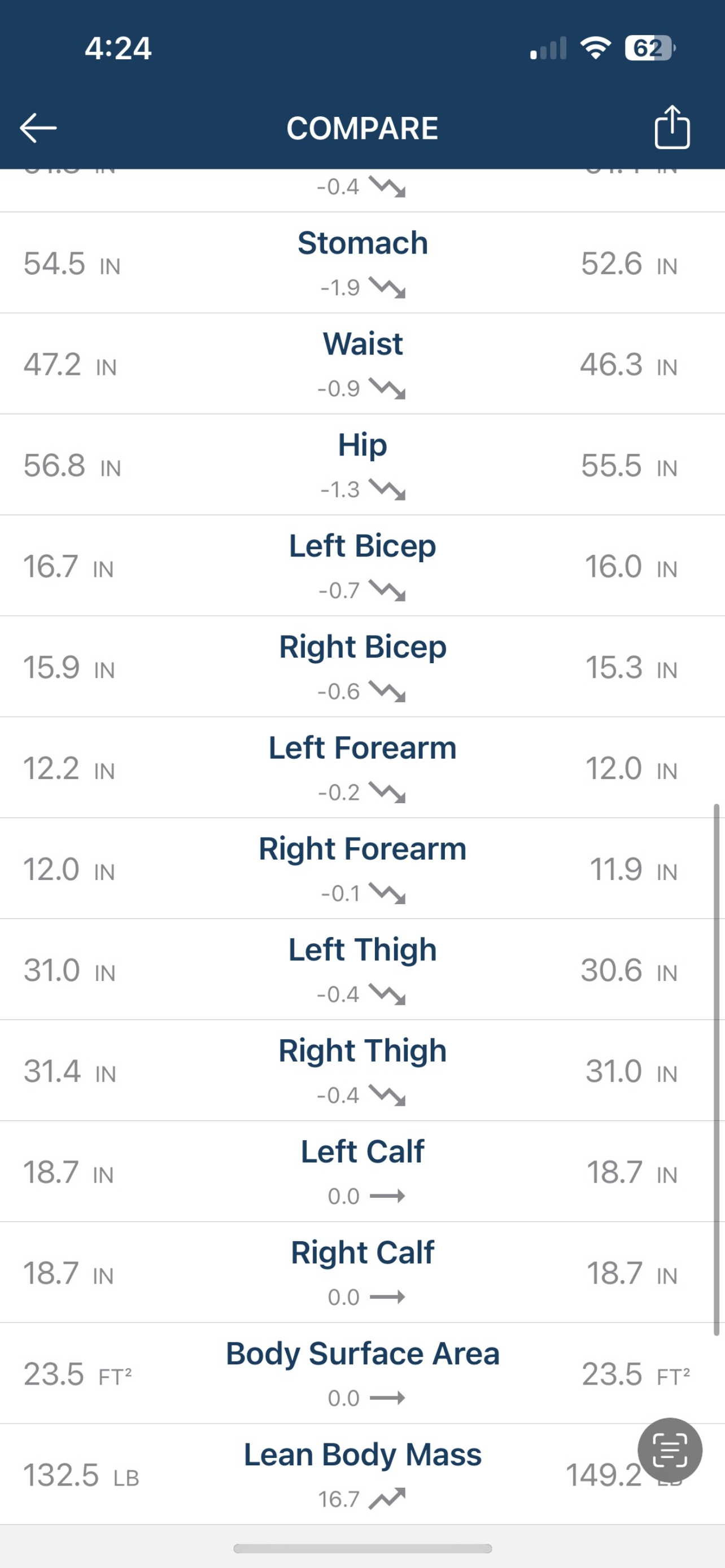
Task: Tap the Left Calf no-change arrow
Action: [x=387, y=1196]
